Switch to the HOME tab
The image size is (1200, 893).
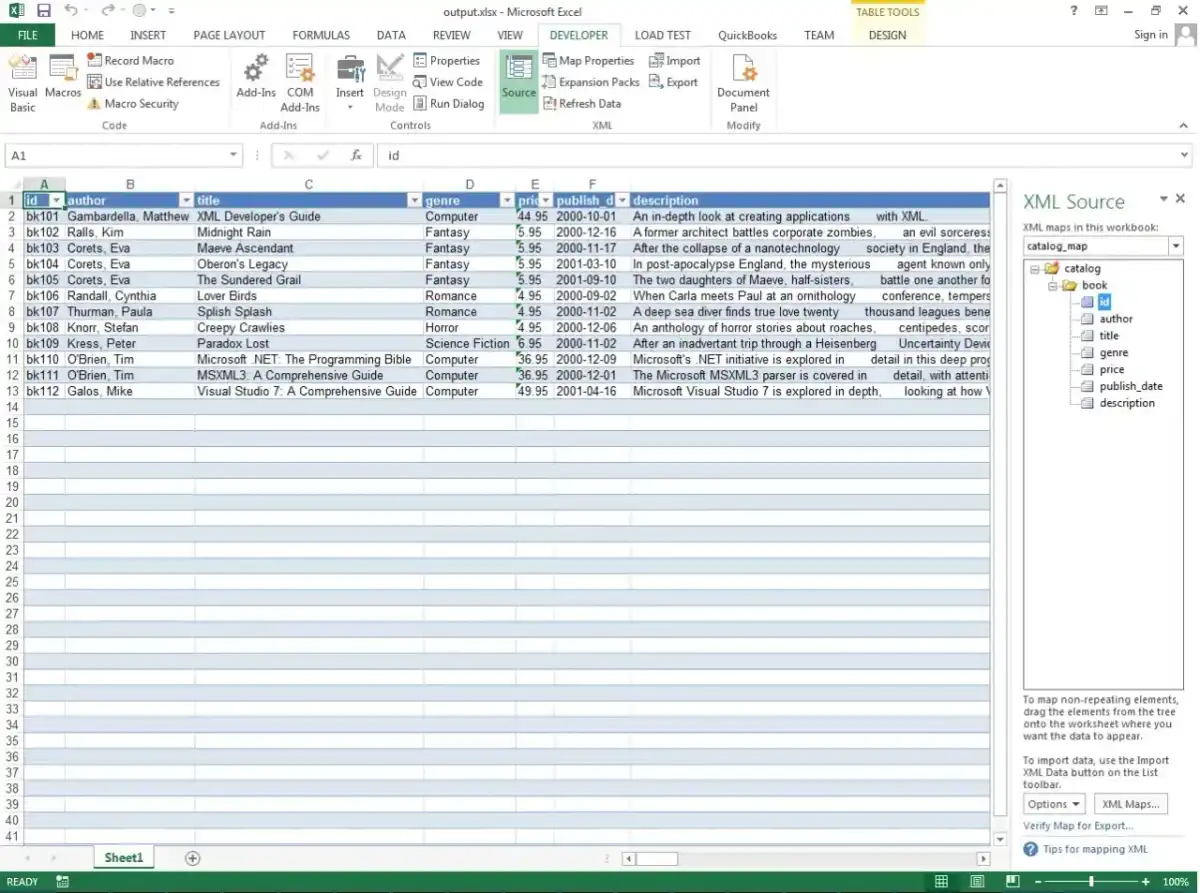click(x=87, y=35)
